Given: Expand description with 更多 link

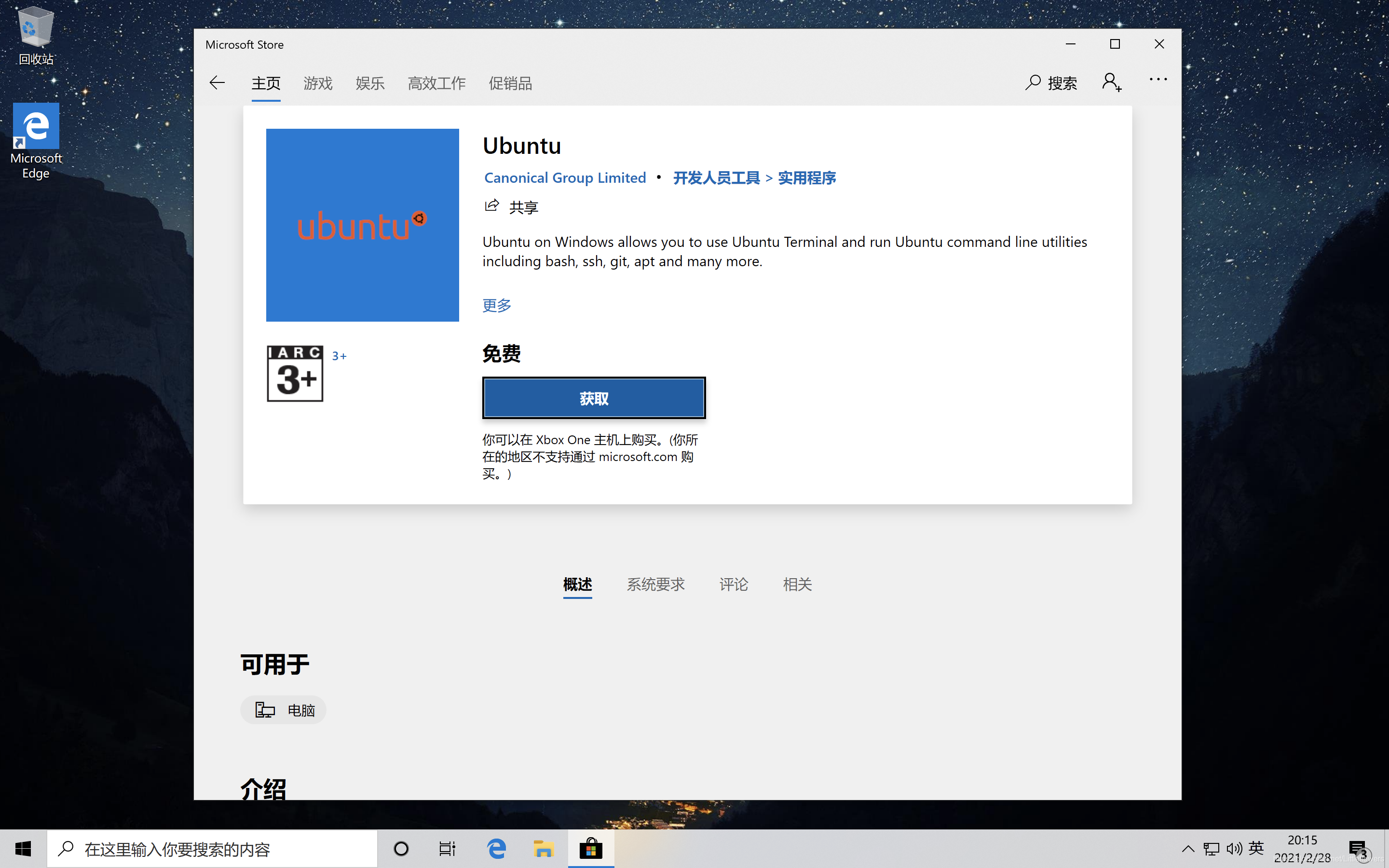Looking at the screenshot, I should 496,305.
